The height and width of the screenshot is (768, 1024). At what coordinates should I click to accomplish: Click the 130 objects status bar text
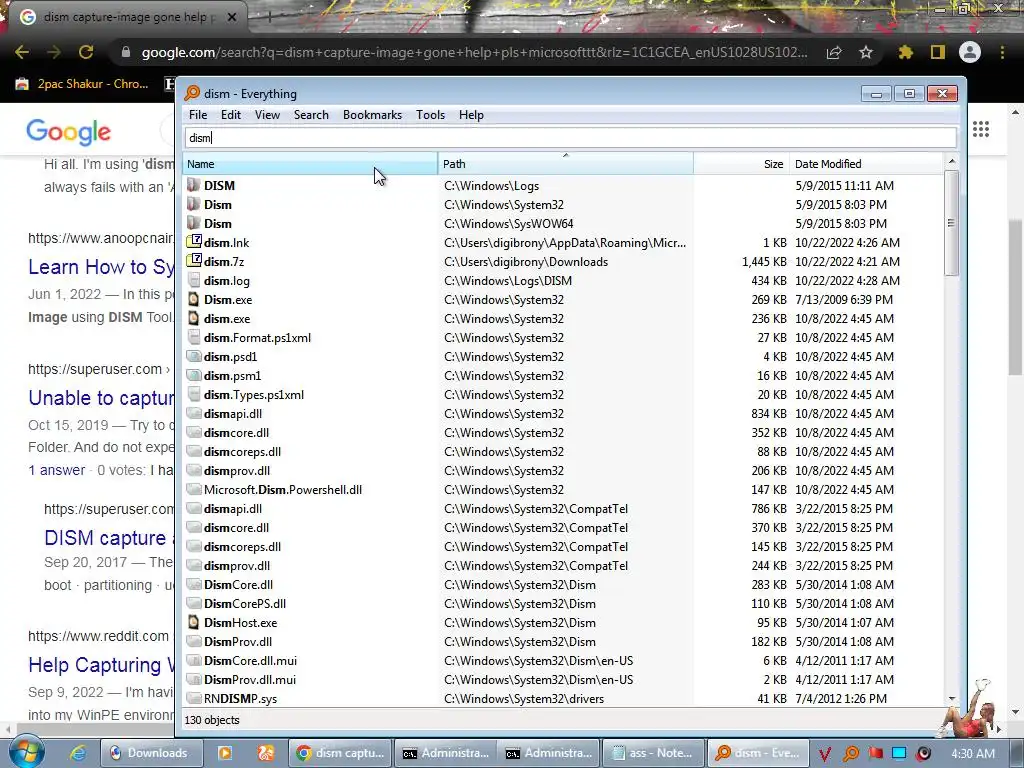[x=212, y=720]
